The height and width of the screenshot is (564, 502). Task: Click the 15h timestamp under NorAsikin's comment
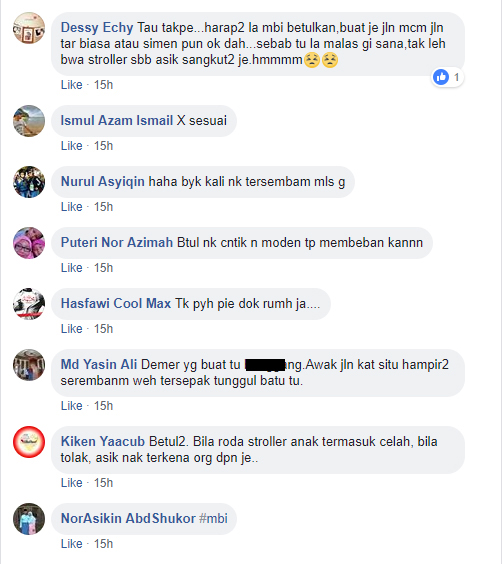tap(103, 544)
